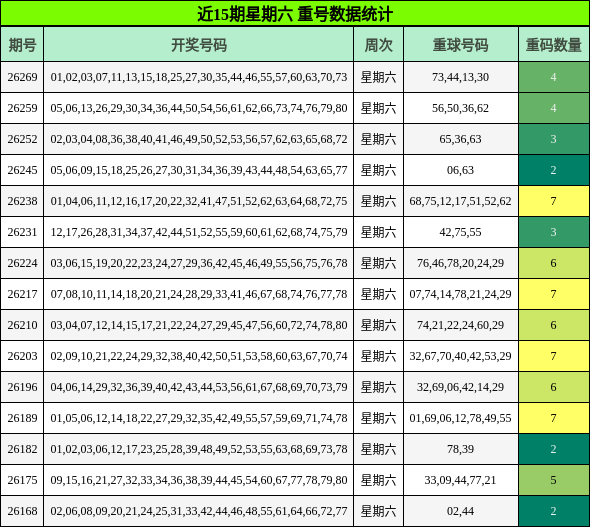590x527 pixels.
Task: Click draw numbers starting 01,02,03,07,11
Action: tap(199, 77)
